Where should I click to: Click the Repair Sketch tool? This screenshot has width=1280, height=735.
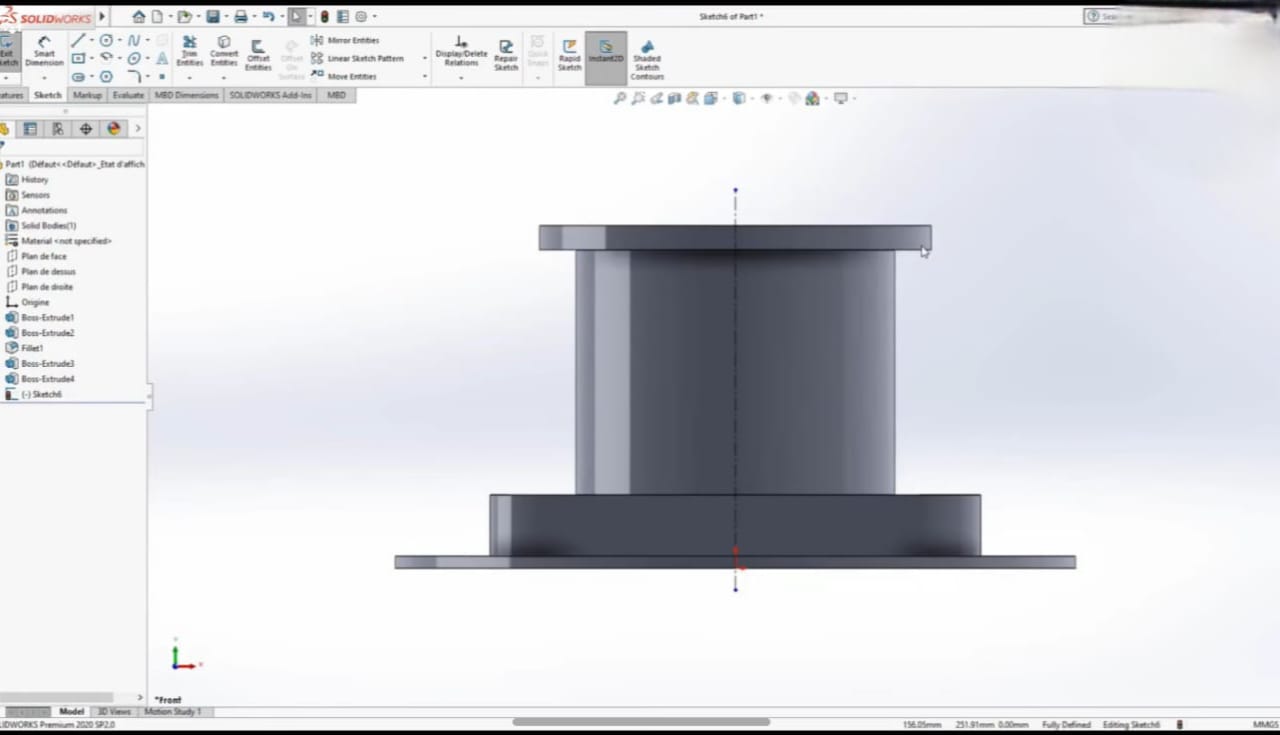506,54
